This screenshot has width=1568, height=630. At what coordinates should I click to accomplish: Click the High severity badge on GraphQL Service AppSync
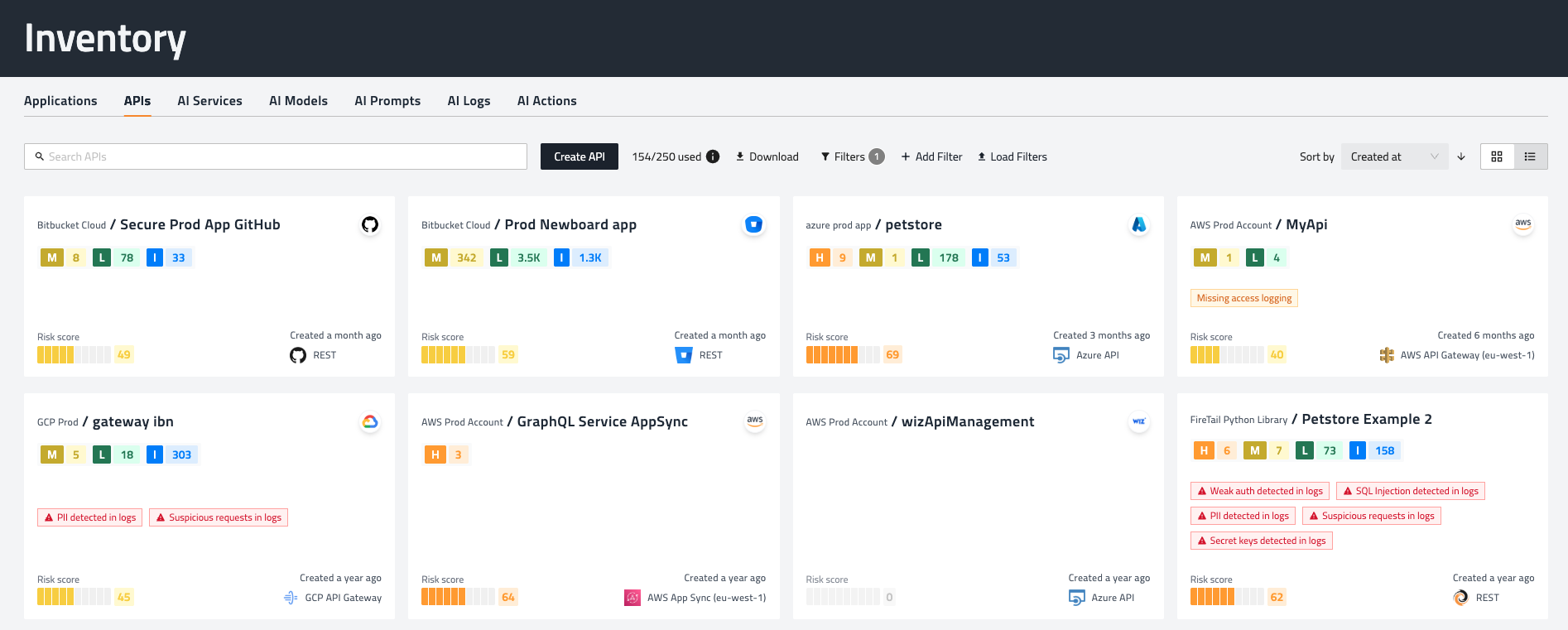point(445,454)
